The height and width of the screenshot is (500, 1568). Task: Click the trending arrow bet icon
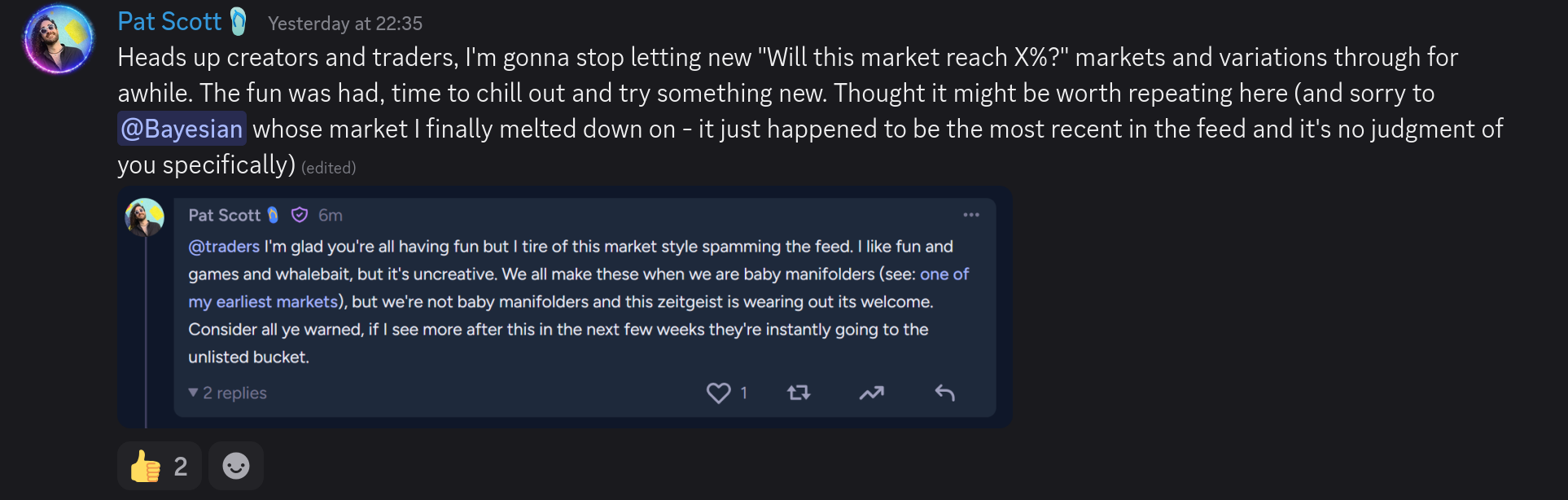871,393
